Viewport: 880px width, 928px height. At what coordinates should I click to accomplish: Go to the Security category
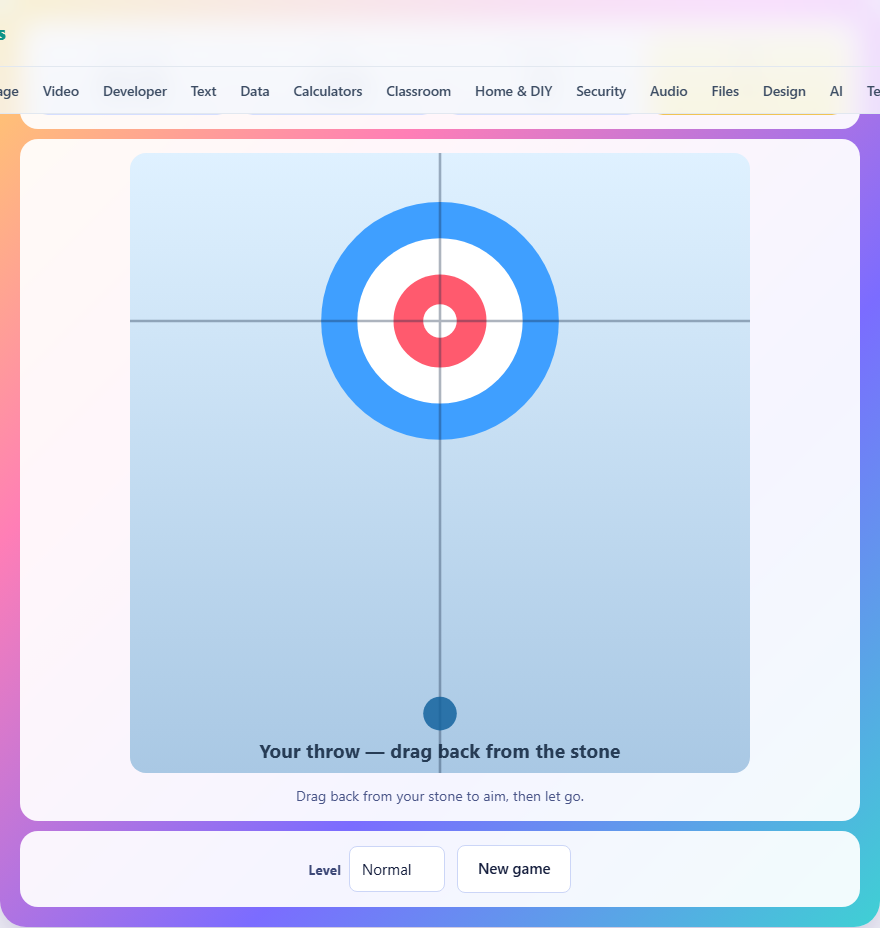pyautogui.click(x=601, y=91)
